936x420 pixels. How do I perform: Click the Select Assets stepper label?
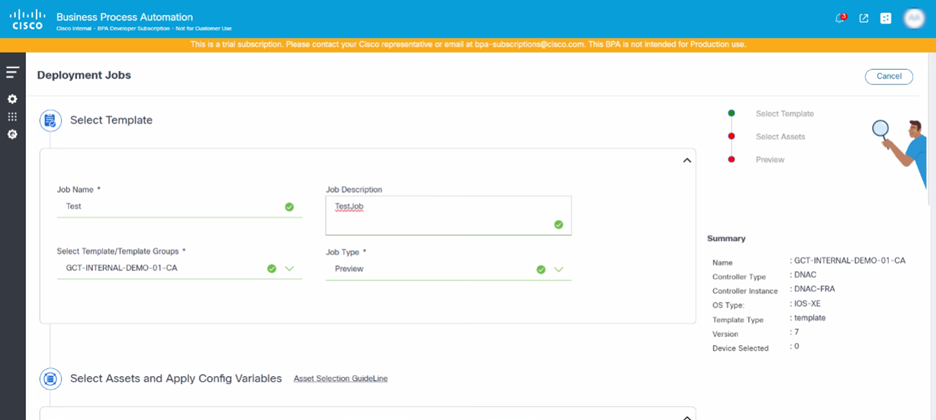780,137
